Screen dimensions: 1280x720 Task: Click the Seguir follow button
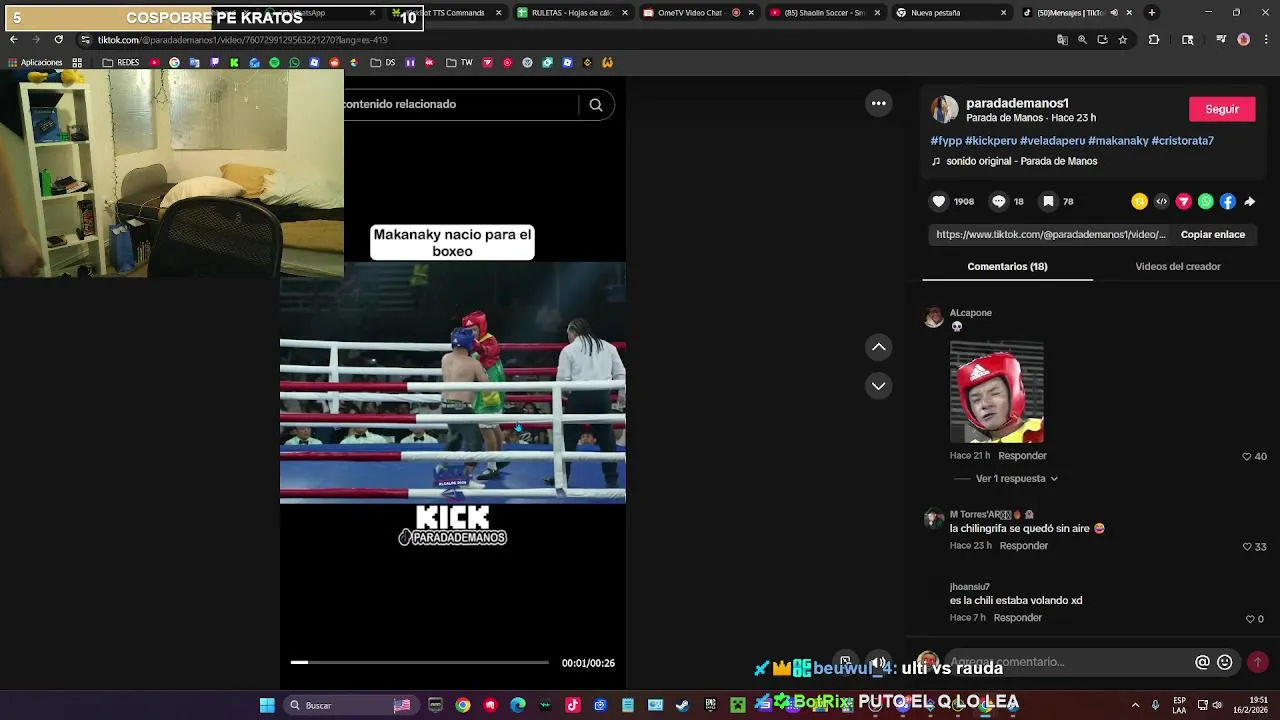click(1222, 109)
